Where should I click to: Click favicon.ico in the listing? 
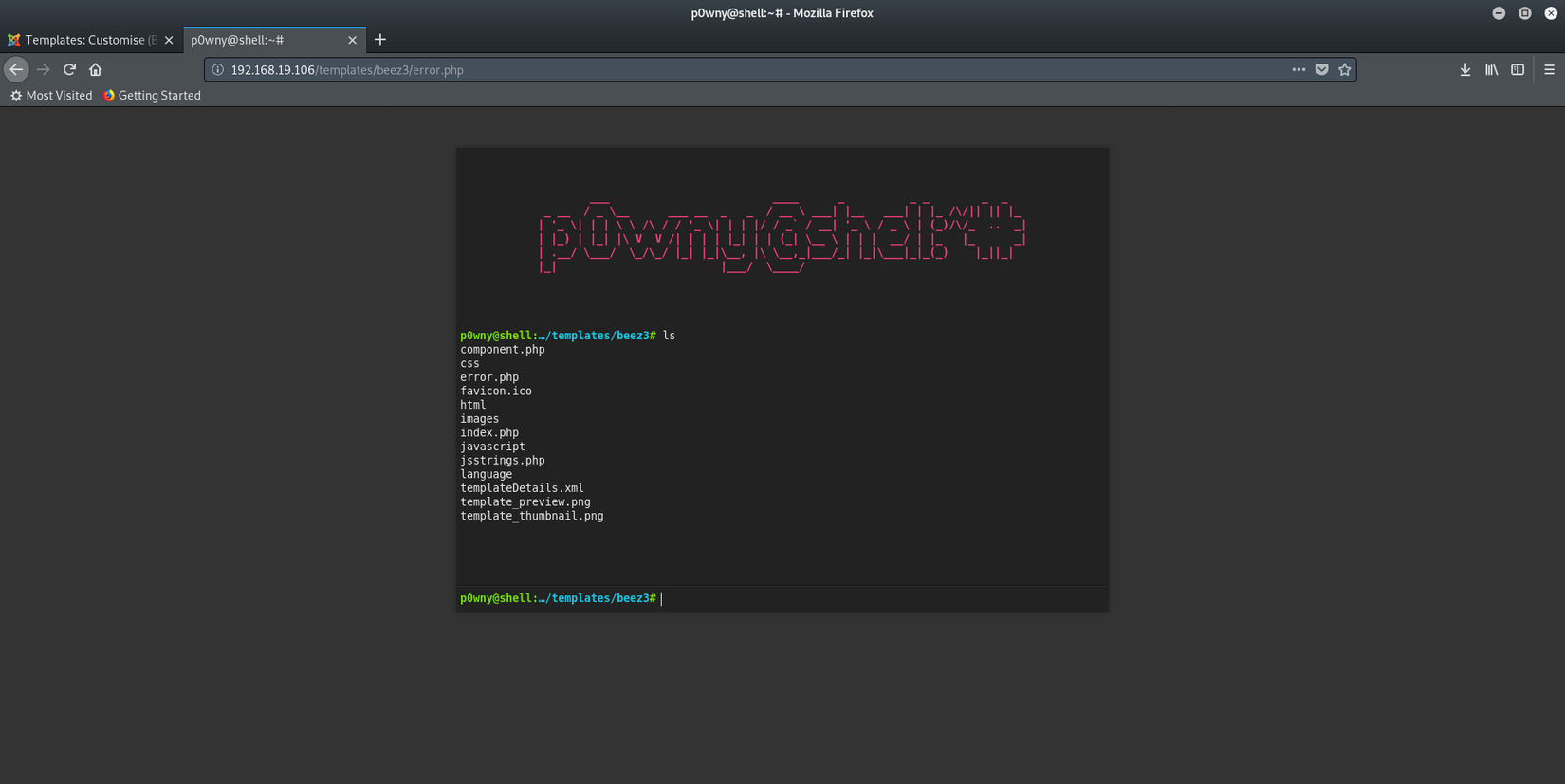tap(496, 391)
